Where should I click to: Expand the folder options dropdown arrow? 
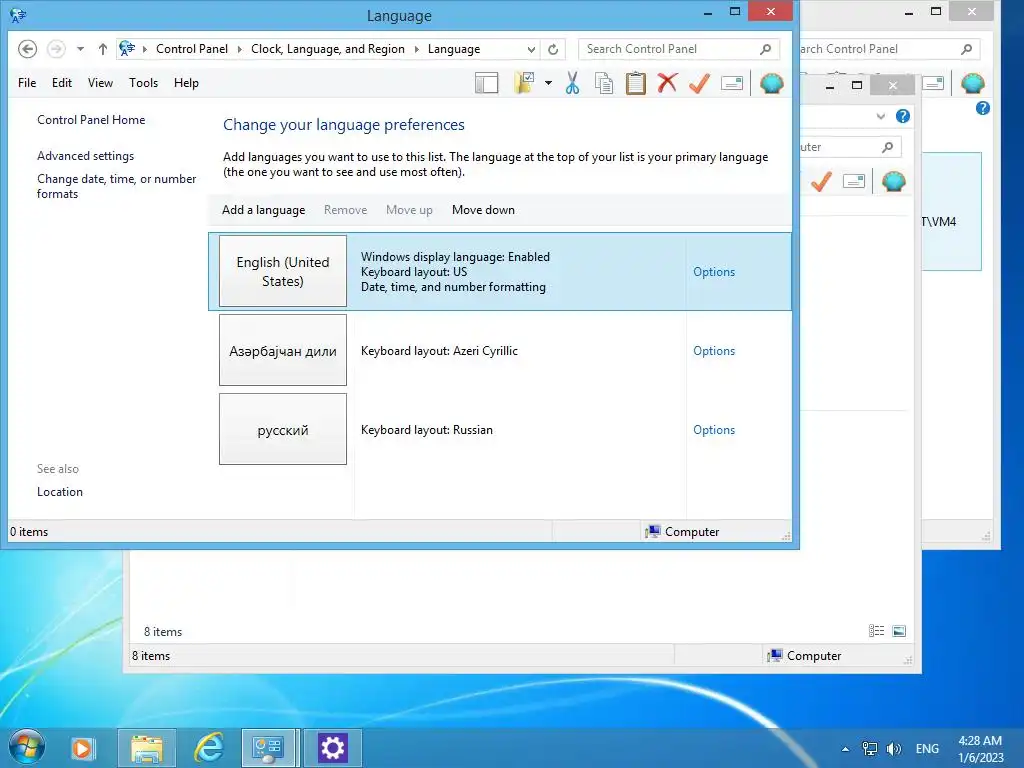coord(548,83)
